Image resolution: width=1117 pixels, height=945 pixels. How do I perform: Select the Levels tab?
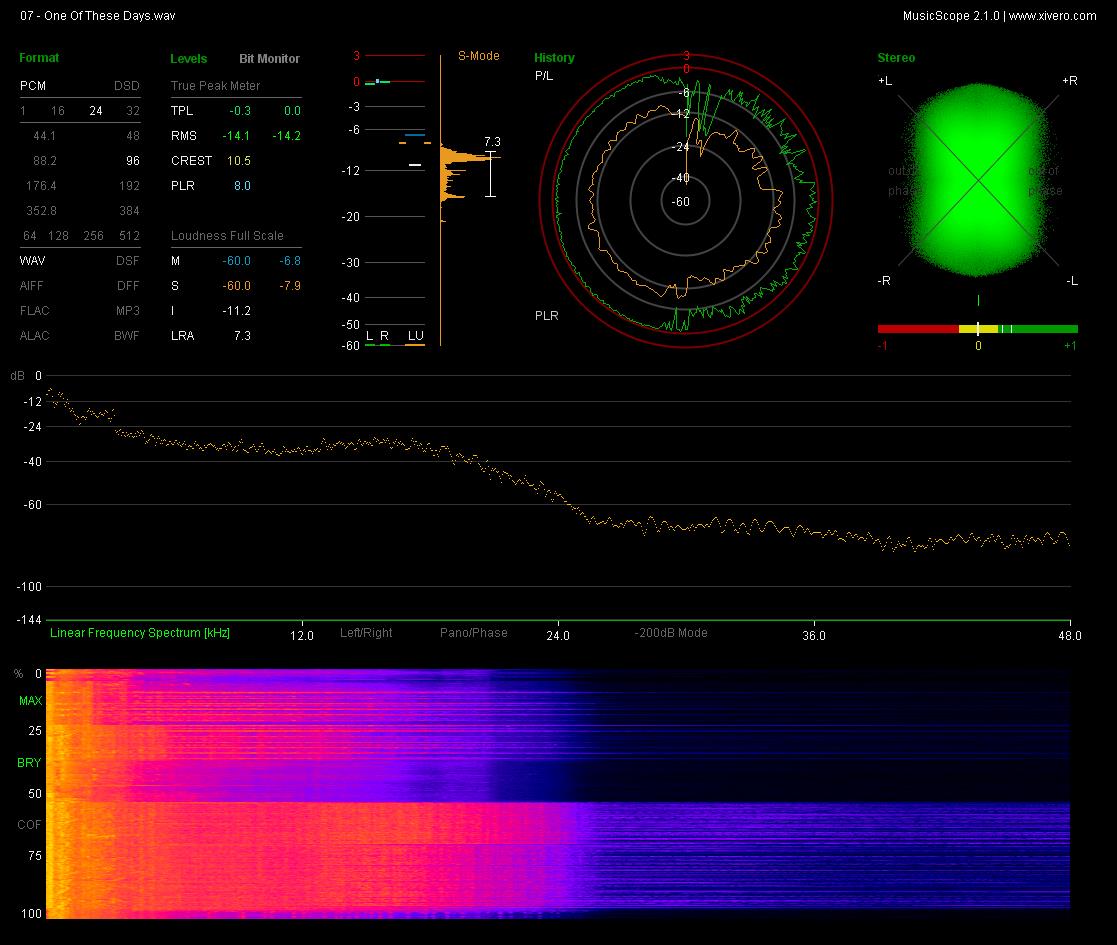click(x=189, y=58)
